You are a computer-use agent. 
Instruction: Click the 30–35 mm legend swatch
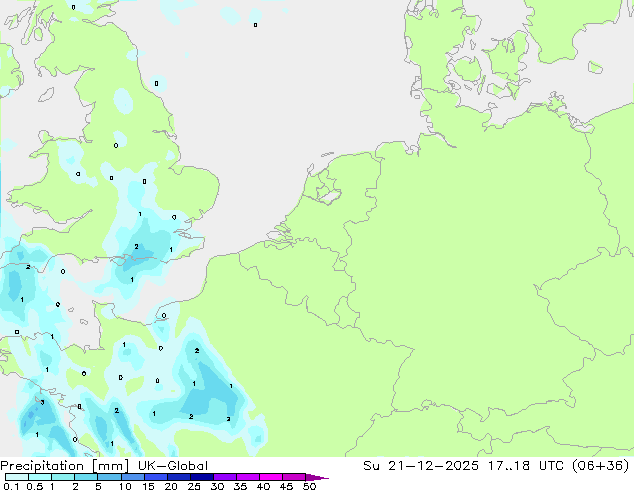tap(224, 477)
